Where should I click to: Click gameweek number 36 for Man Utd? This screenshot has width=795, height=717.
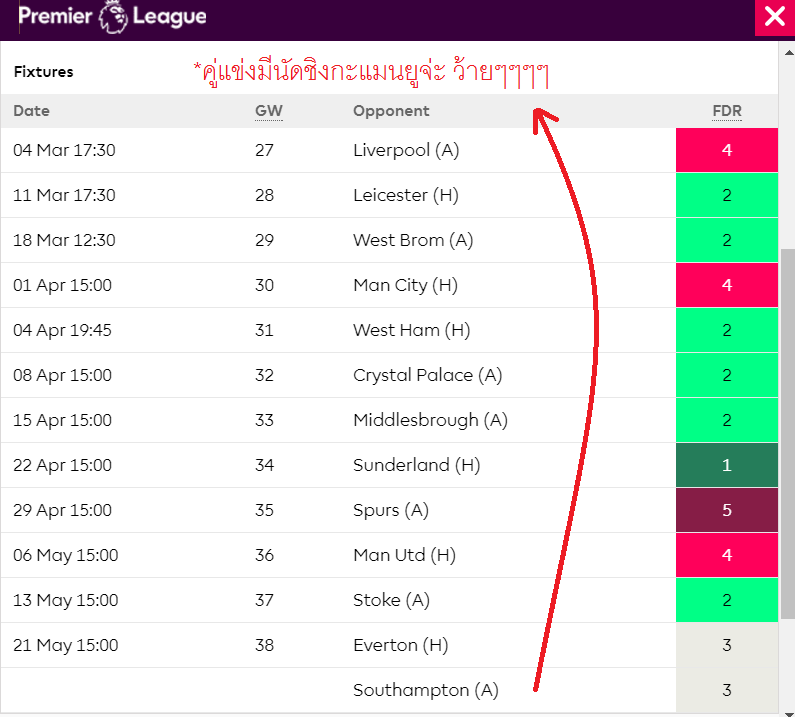(x=264, y=555)
